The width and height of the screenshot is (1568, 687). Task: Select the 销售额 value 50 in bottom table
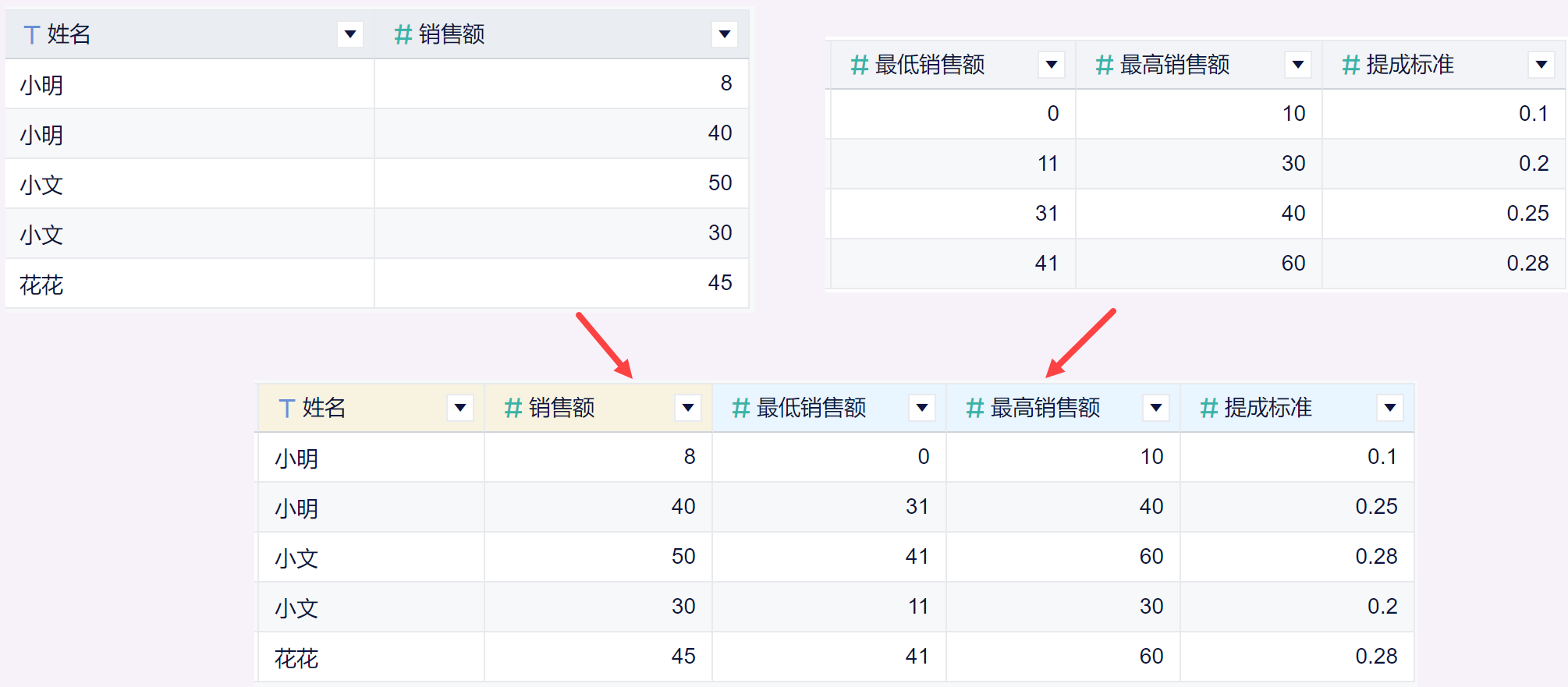683,557
